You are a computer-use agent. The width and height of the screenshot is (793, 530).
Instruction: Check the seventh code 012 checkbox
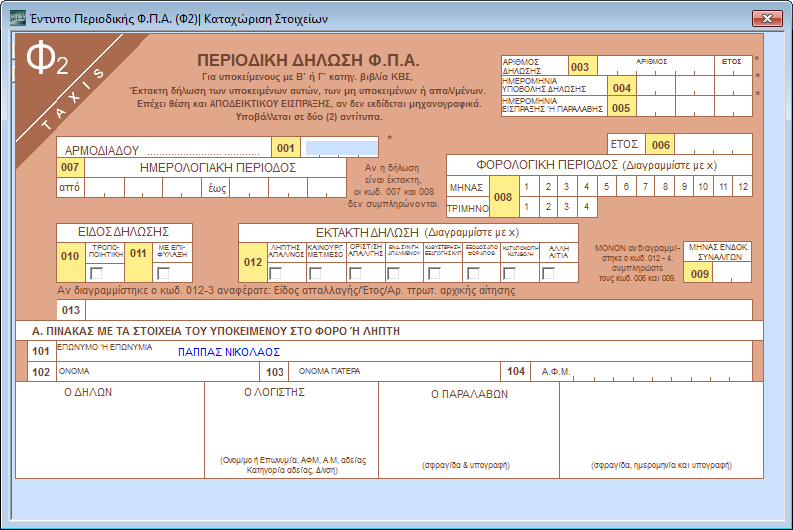(509, 274)
